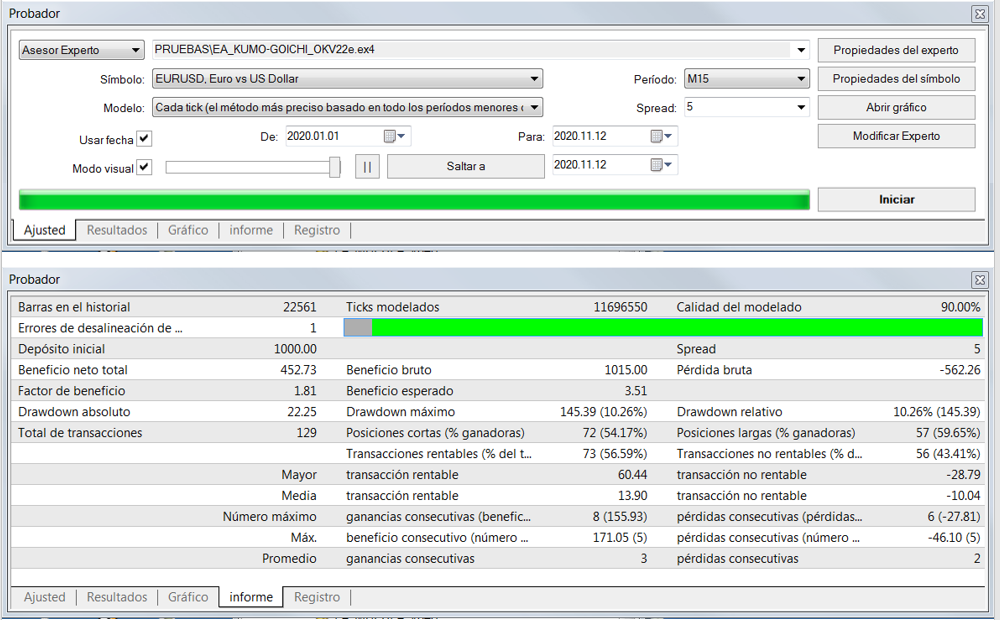Open the Ajusted tab in lower panel
This screenshot has height=620, width=1000.
coord(45,597)
